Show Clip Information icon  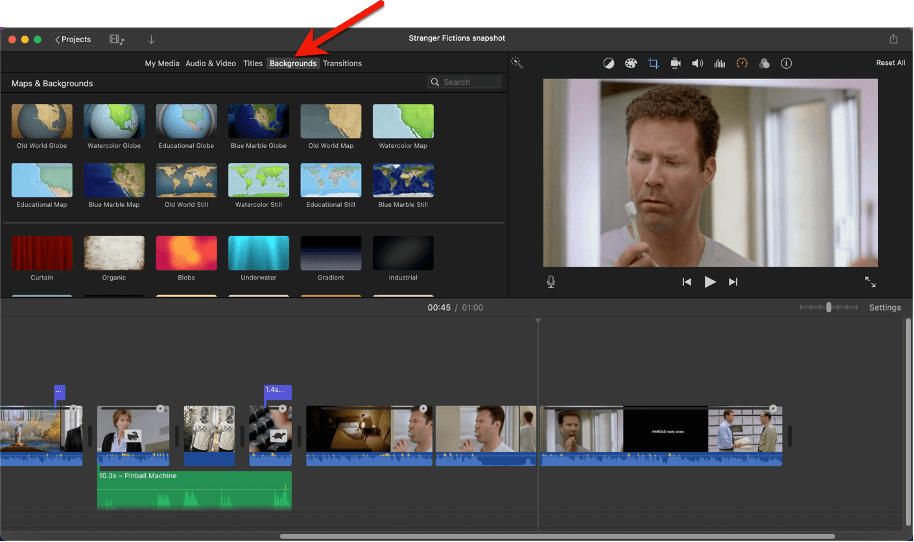click(x=786, y=63)
